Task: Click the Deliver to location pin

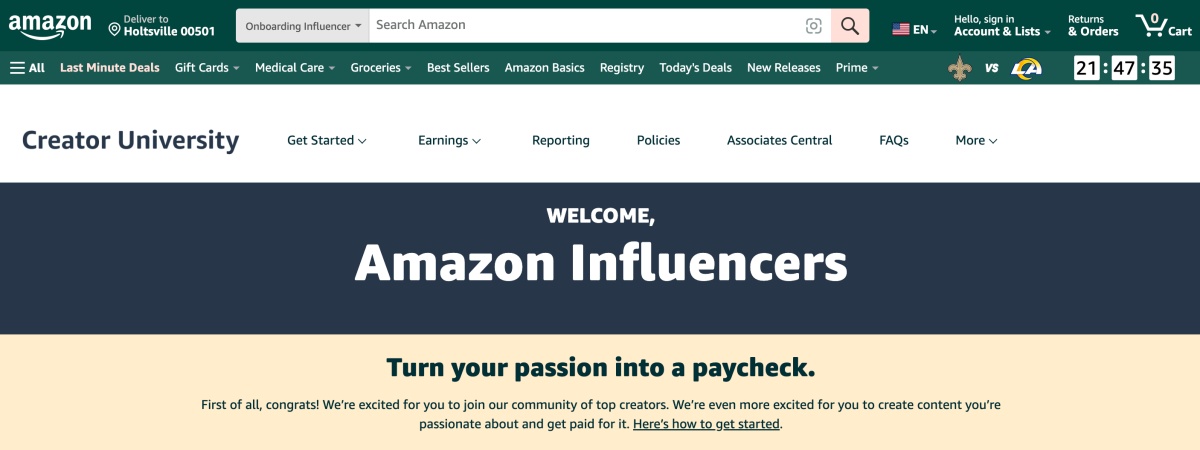Action: tap(115, 26)
